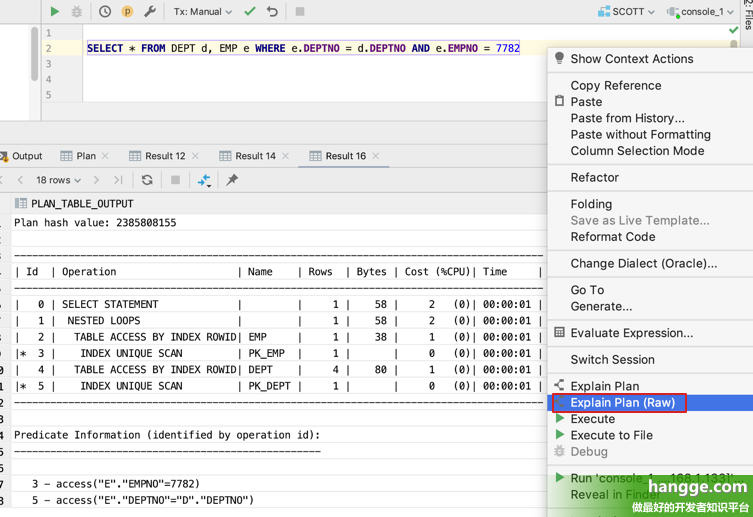This screenshot has height=517, width=753.
Task: Click compare data arrows icon
Action: (x=205, y=180)
